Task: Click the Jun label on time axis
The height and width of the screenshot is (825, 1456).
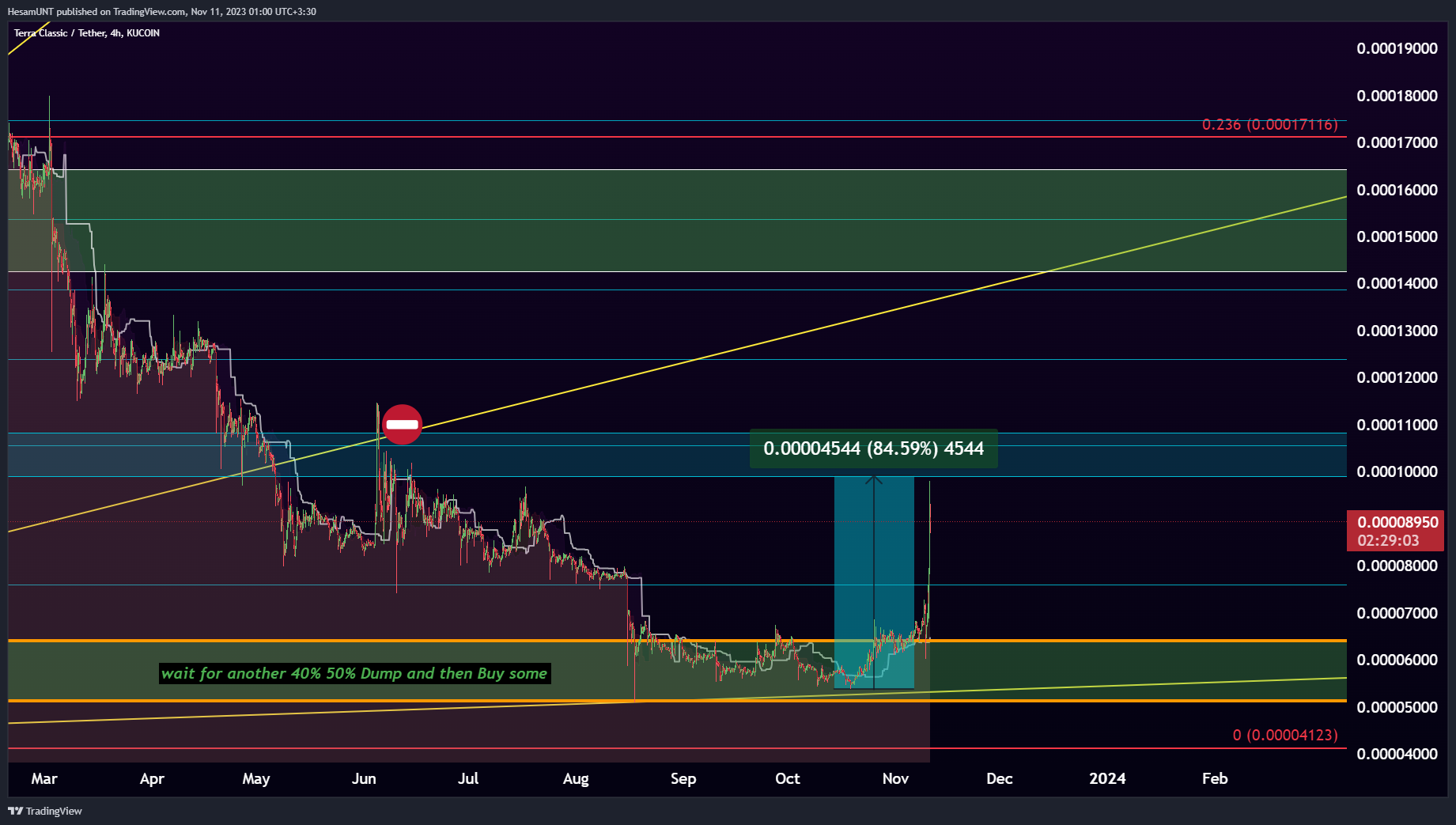Action: 364,778
